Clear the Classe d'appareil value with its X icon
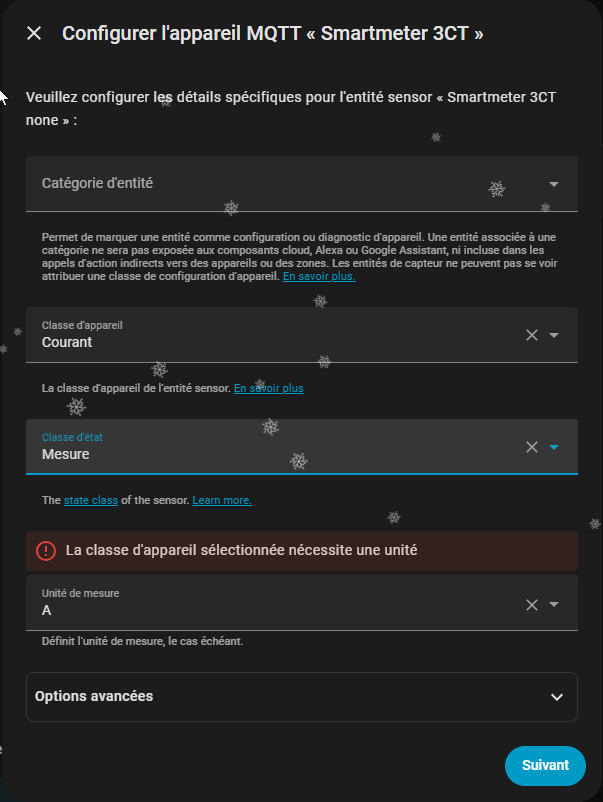 coord(532,335)
